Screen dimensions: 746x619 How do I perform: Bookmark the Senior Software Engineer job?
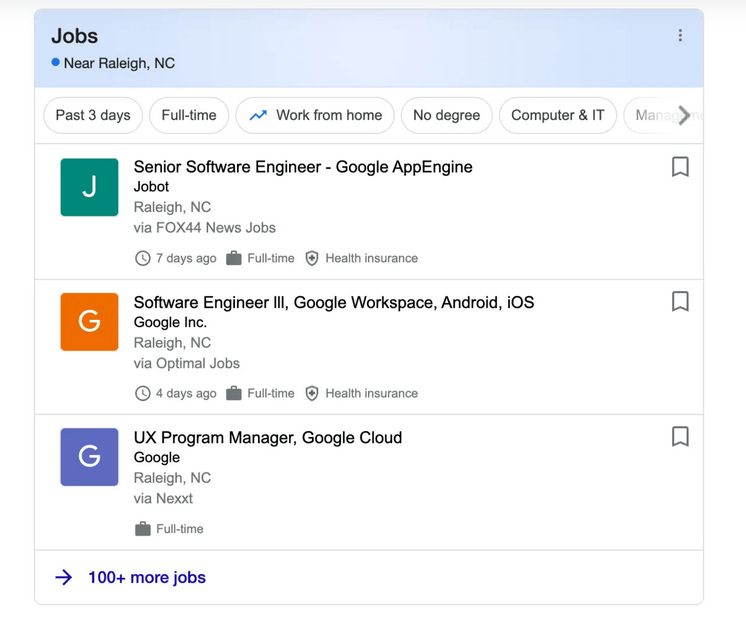pos(680,167)
